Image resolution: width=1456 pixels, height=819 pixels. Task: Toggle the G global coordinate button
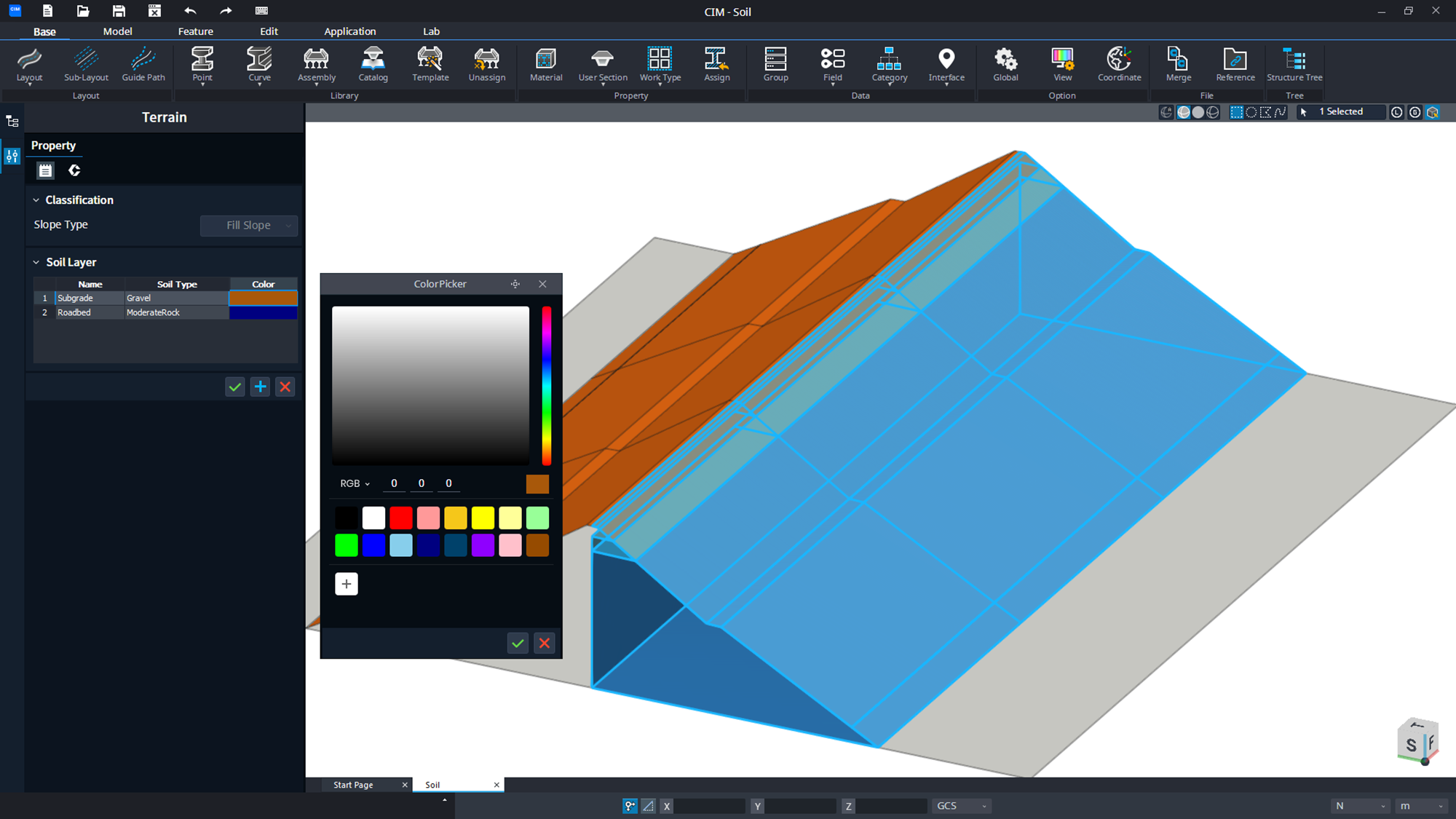point(1415,112)
